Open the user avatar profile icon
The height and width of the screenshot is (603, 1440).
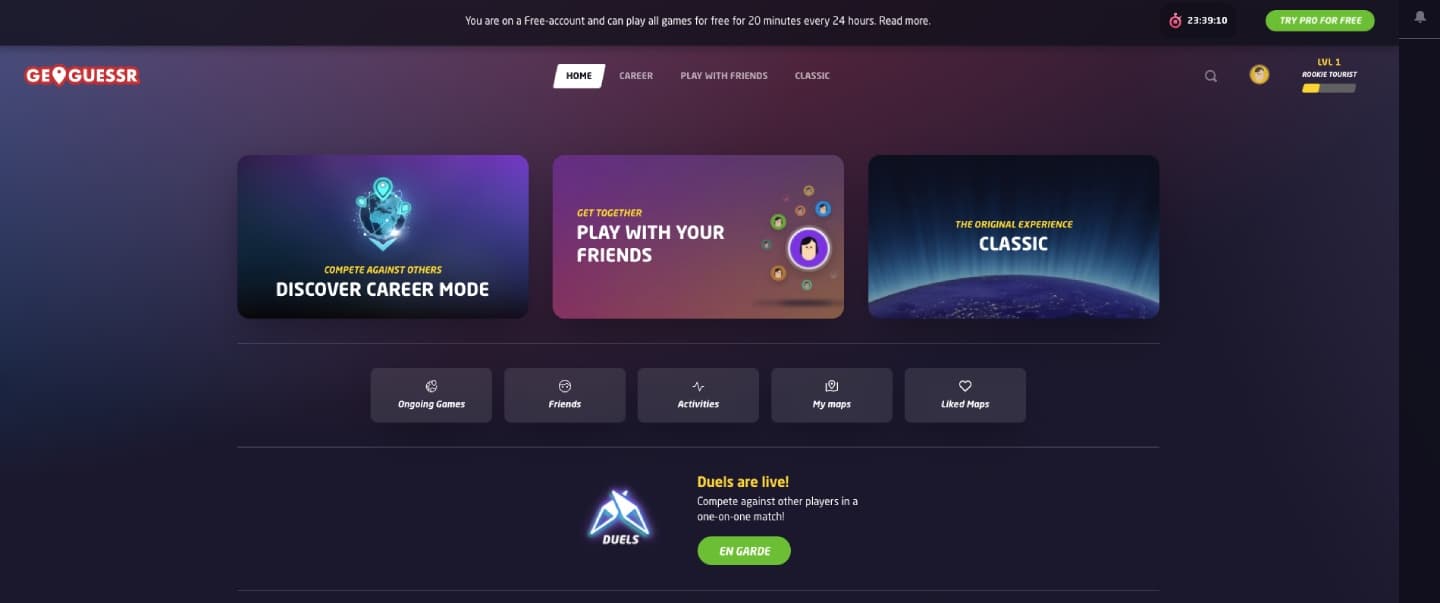pyautogui.click(x=1259, y=75)
